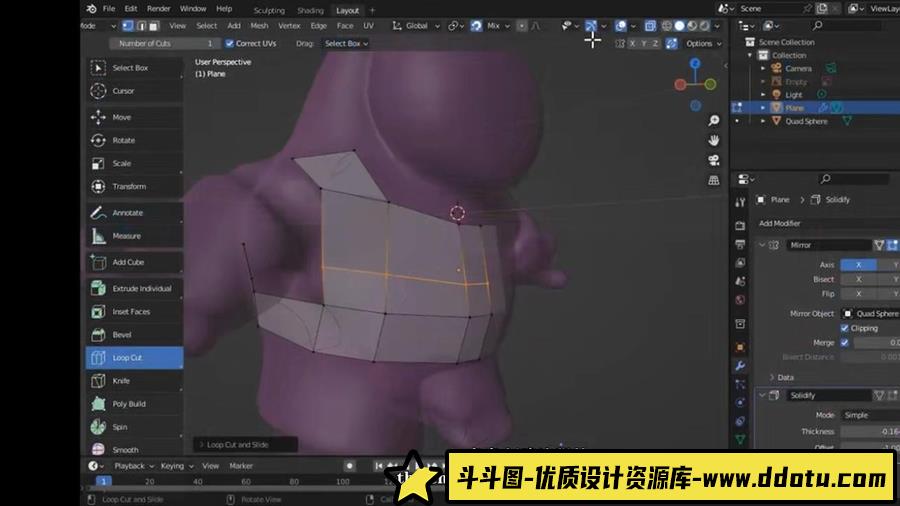The width and height of the screenshot is (900, 506).
Task: Open the Global orientation dropdown
Action: point(417,26)
